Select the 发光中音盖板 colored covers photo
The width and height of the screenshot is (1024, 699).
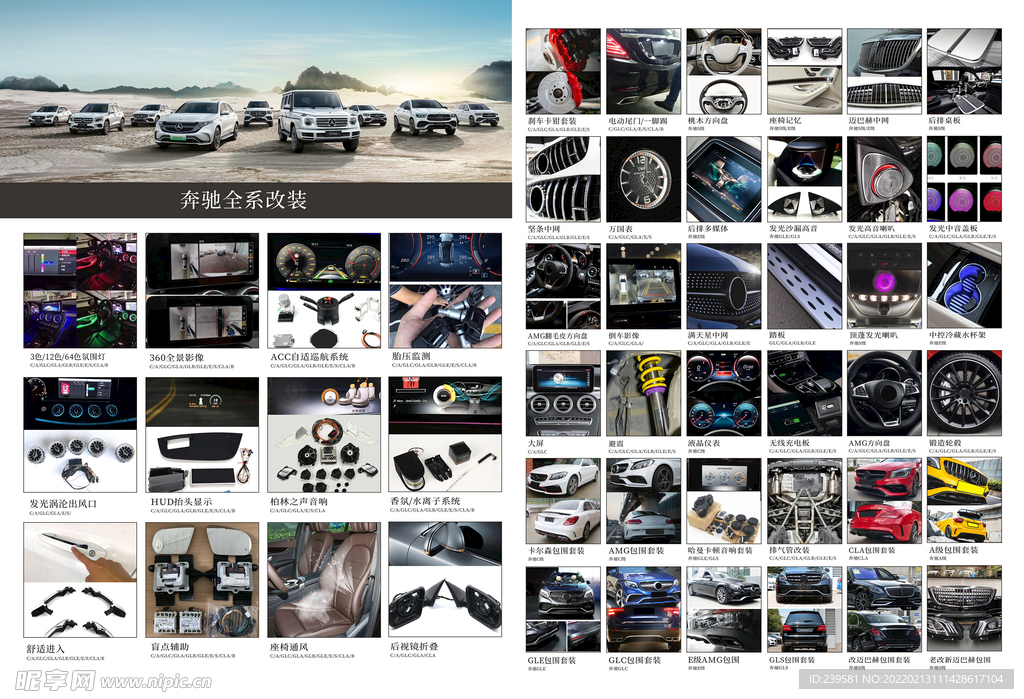point(964,179)
